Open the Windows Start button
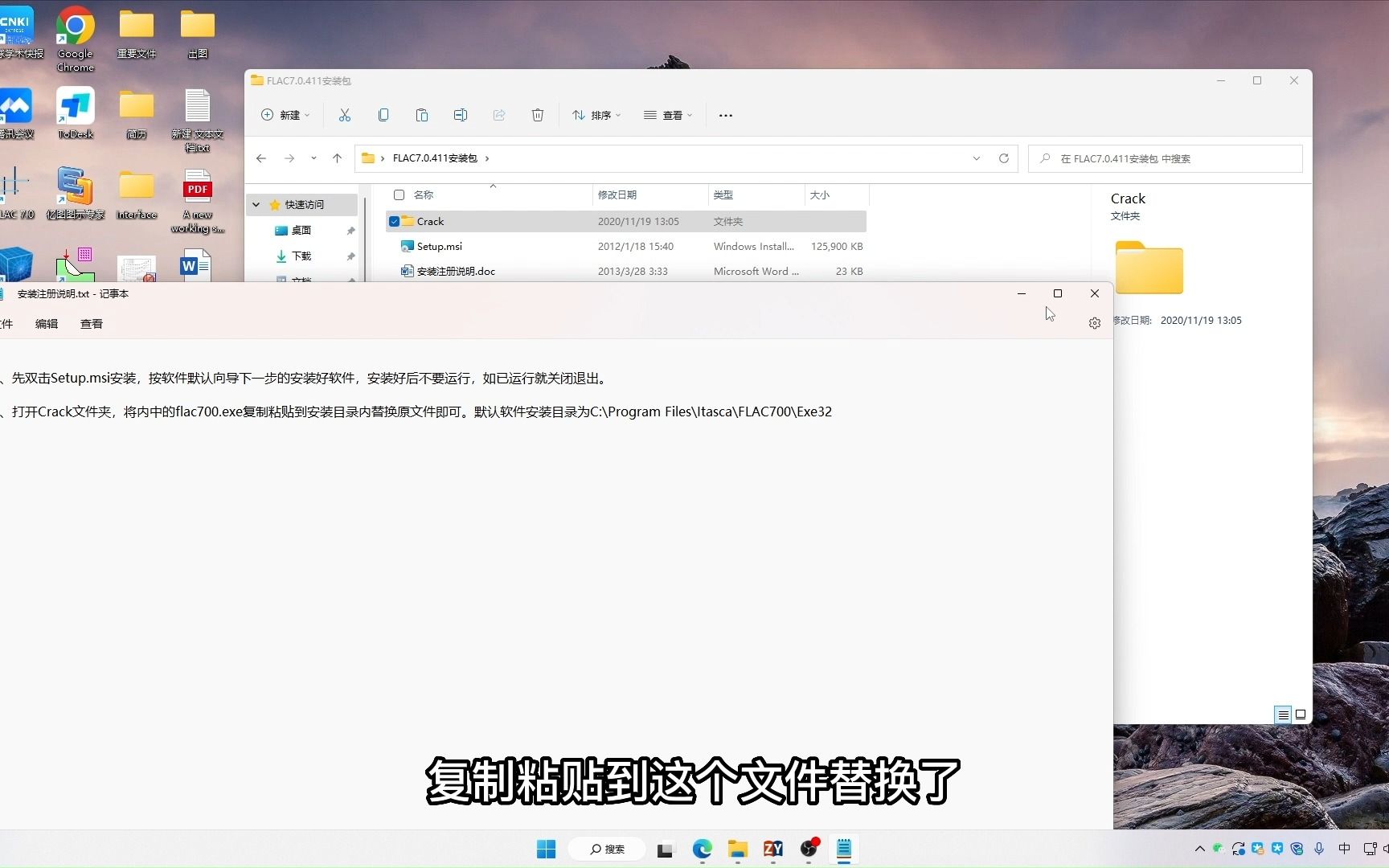Viewport: 1389px width, 868px height. click(x=546, y=849)
